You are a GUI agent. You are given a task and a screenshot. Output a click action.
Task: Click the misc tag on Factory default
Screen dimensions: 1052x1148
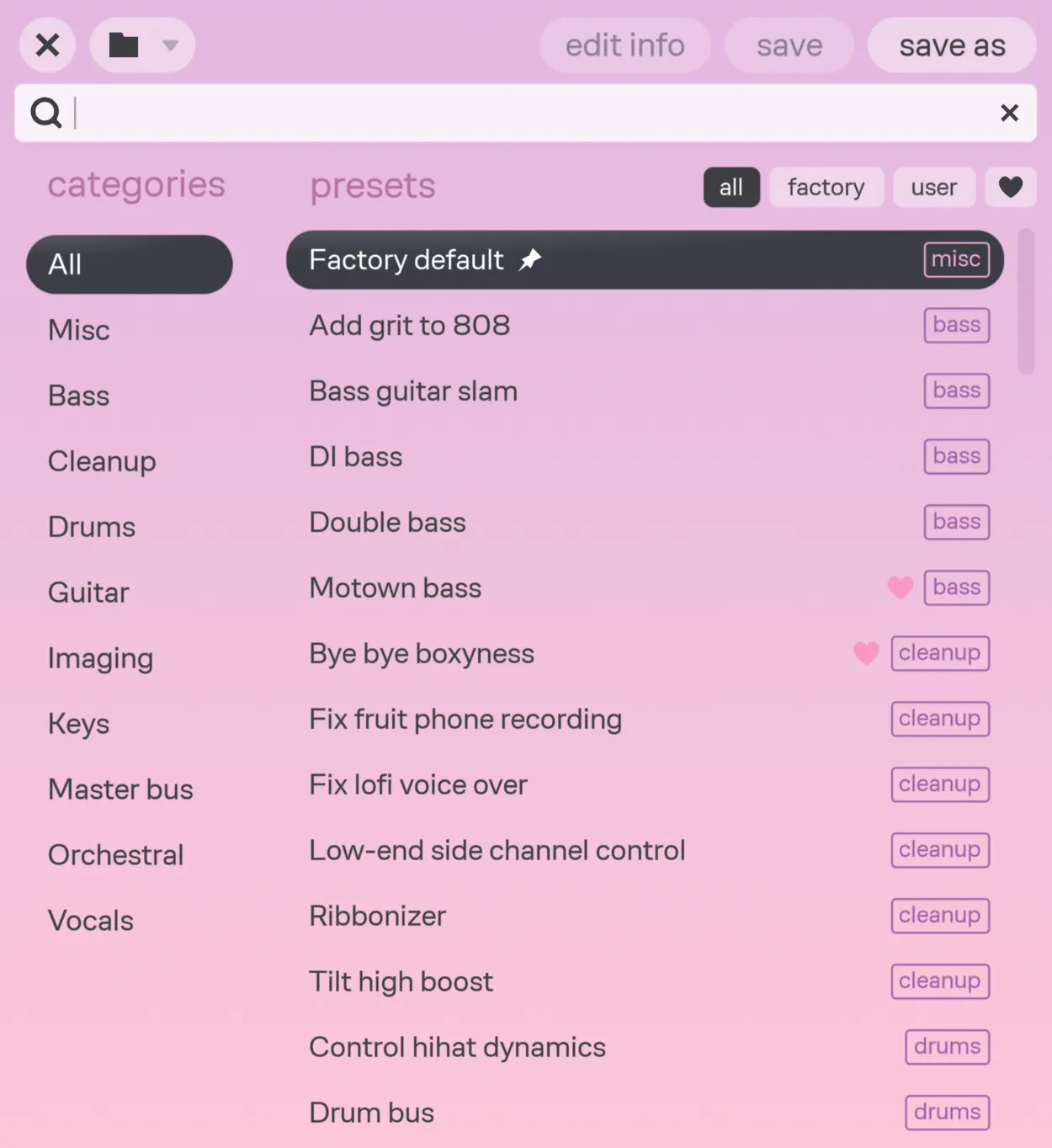(x=955, y=260)
